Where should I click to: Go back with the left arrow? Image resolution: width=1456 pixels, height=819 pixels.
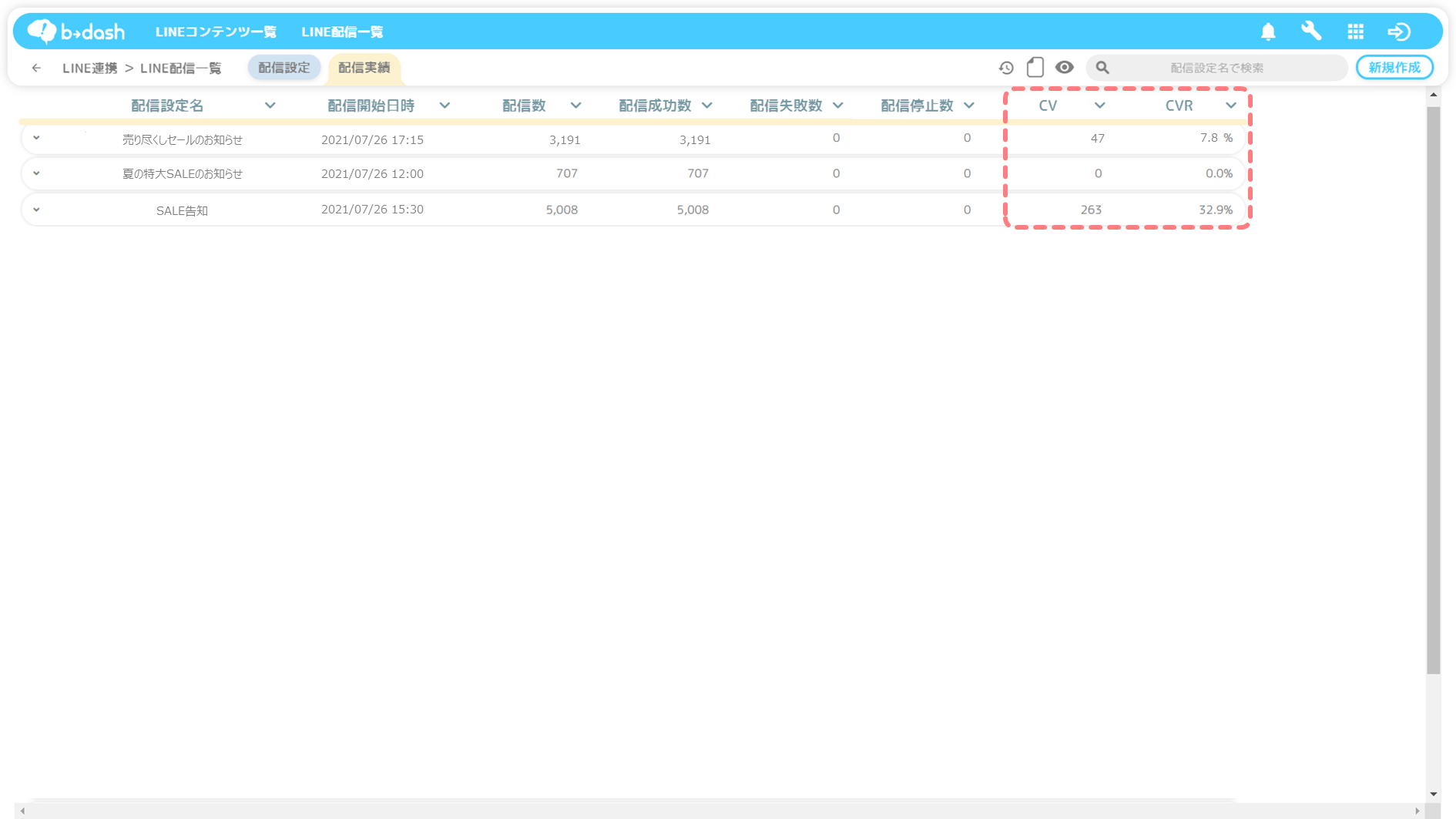36,68
